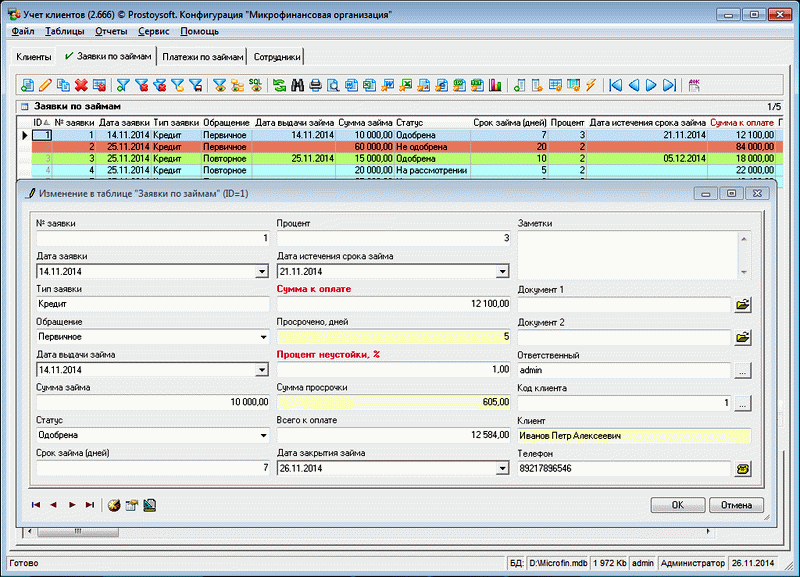Expand the Дата заявки date dropdown
800x577 pixels.
coord(261,271)
